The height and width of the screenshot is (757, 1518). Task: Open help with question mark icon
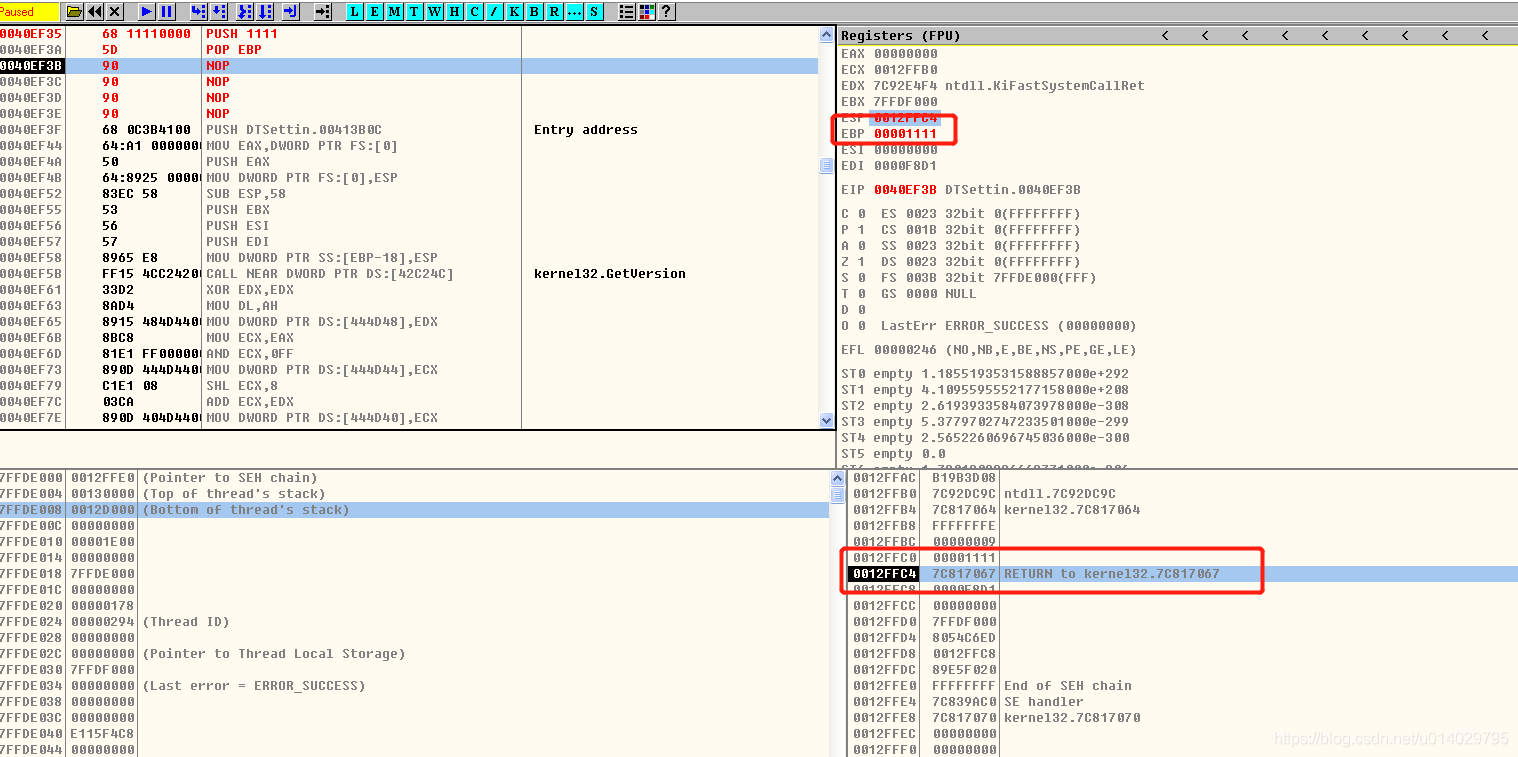coord(666,12)
